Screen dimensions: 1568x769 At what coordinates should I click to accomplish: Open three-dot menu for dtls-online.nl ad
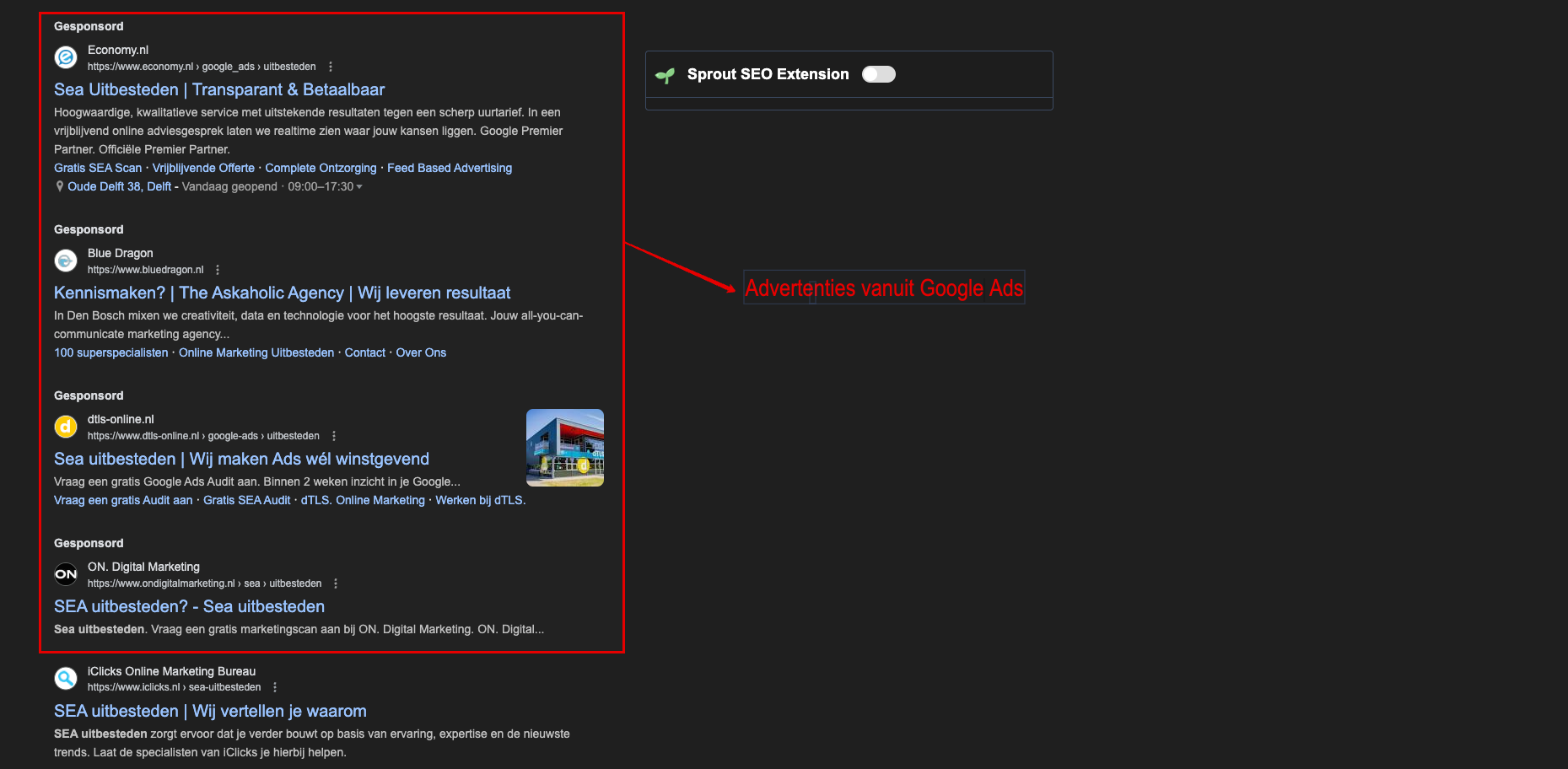(334, 436)
